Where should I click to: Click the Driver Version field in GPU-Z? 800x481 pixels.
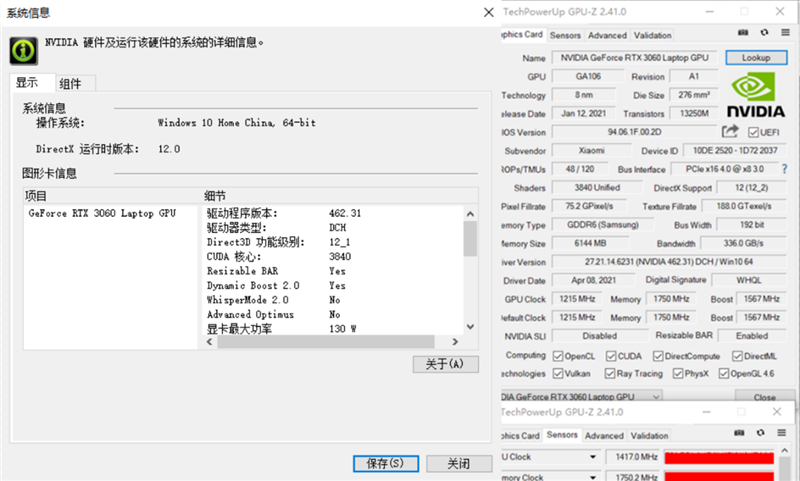point(669,262)
